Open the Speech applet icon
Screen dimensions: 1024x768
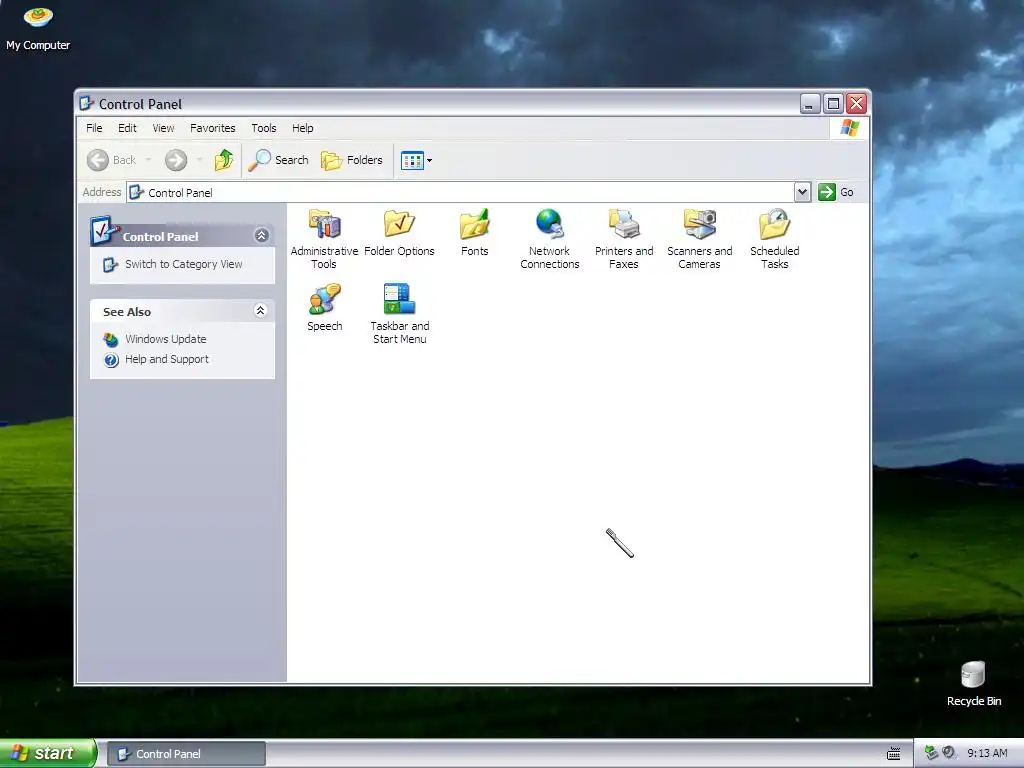point(325,300)
